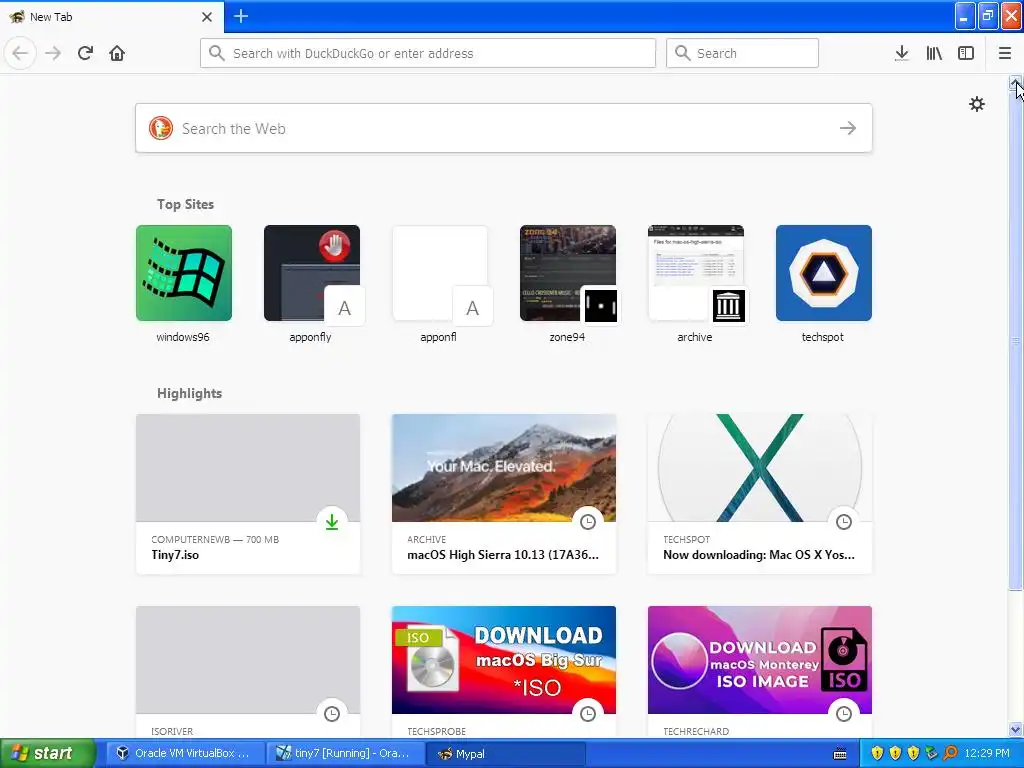The width and height of the screenshot is (1024, 768).
Task: Focus the toolbar Search box
Action: [x=742, y=53]
